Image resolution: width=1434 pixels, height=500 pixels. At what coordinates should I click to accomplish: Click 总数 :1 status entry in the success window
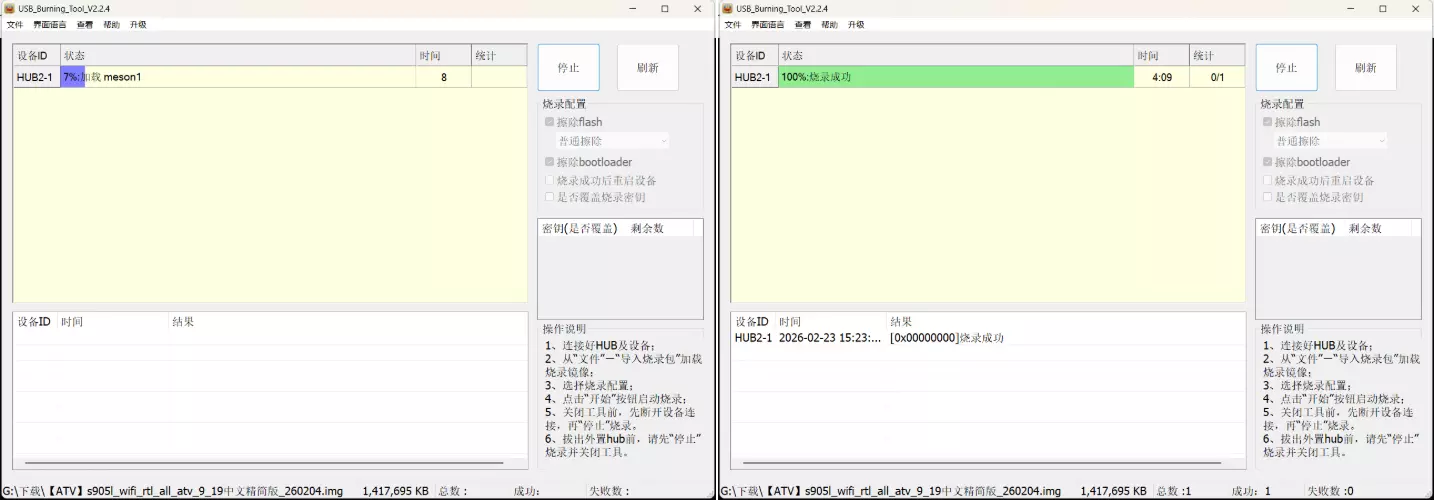coord(1172,491)
